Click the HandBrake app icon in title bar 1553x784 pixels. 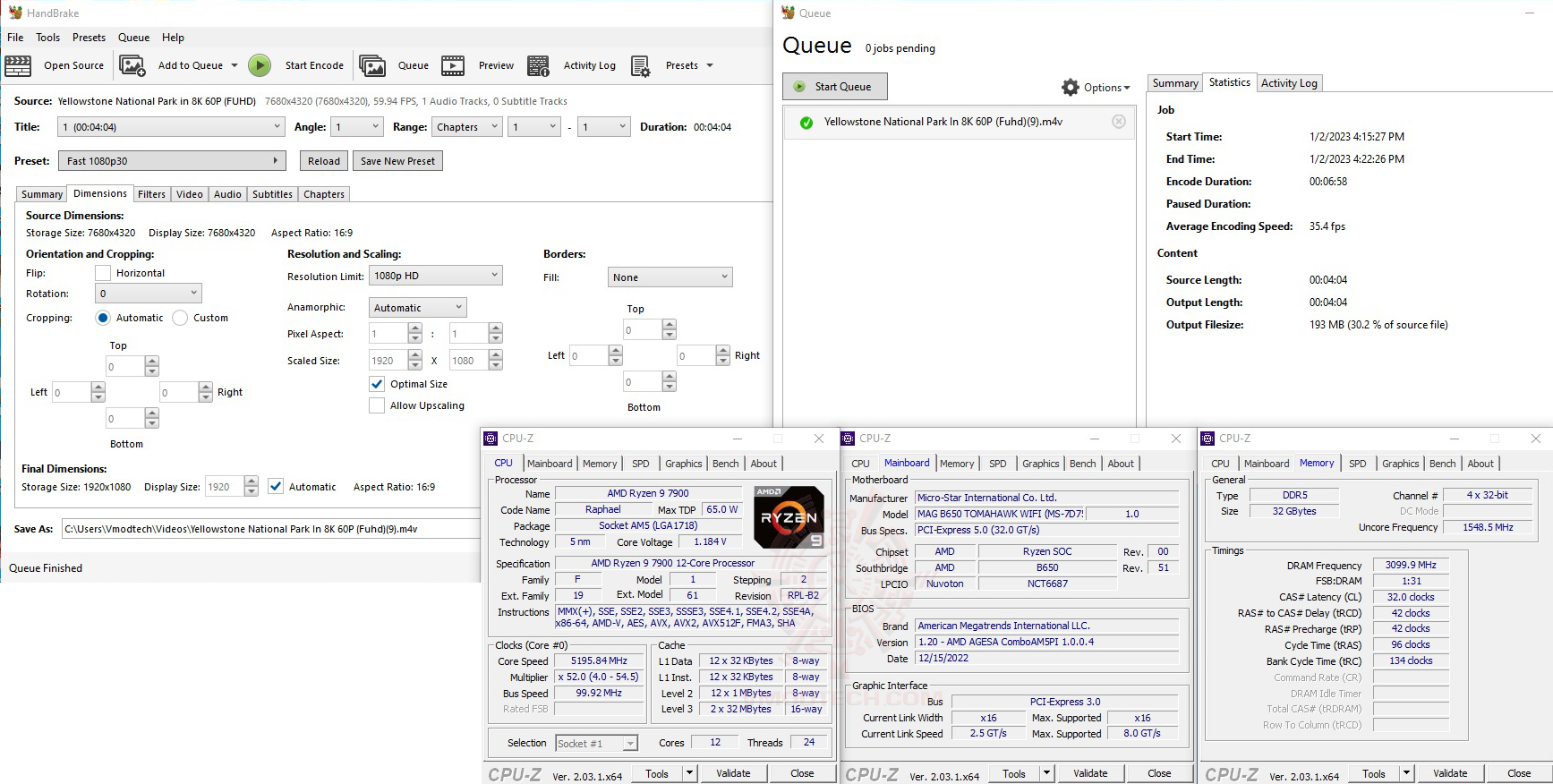15,13
